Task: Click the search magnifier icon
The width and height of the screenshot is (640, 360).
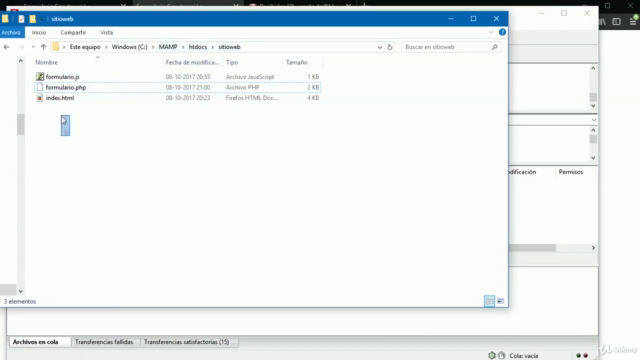Action: coord(495,47)
